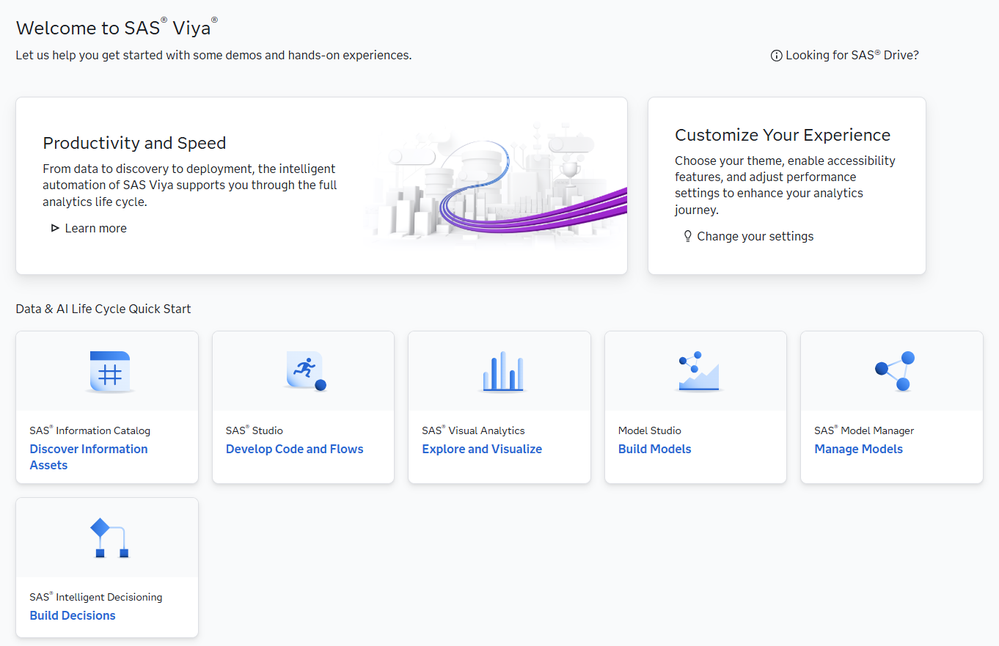Click the Customize Your Experience heading
This screenshot has height=646, width=999.
pyautogui.click(x=782, y=135)
